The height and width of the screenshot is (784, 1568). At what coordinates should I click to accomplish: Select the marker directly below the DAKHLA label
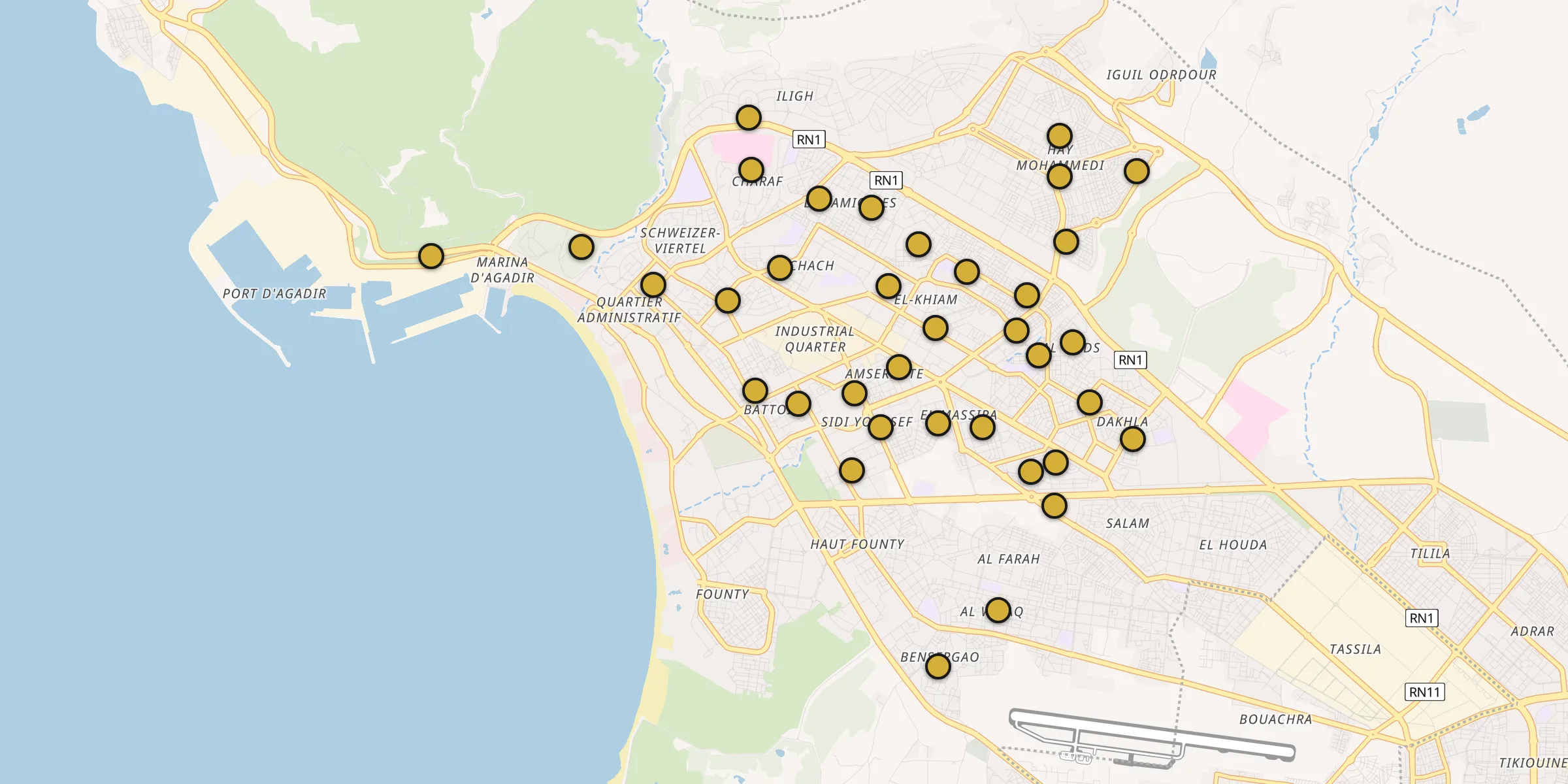coord(1133,439)
